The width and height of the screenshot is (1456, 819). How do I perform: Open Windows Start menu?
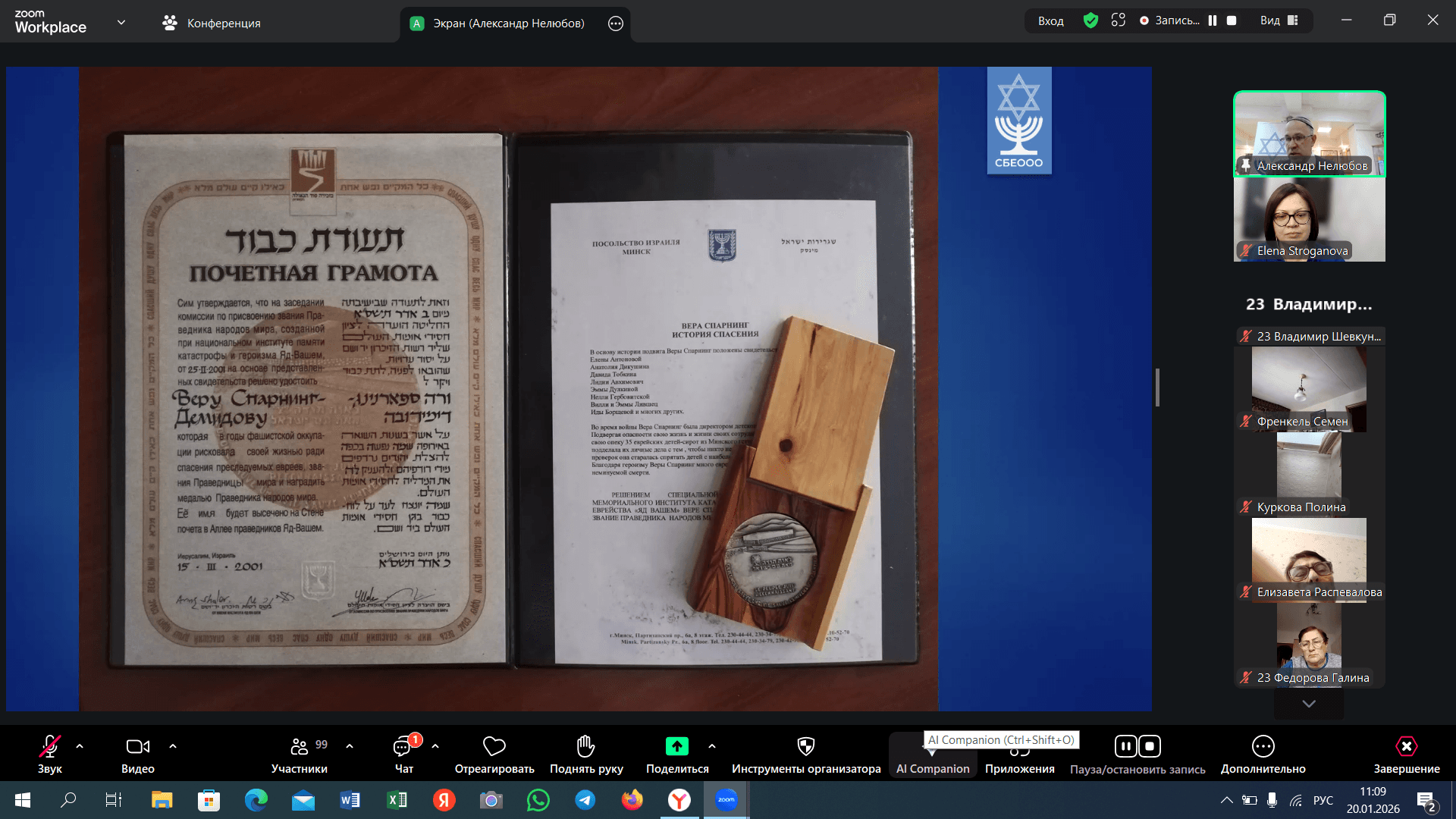pos(23,800)
